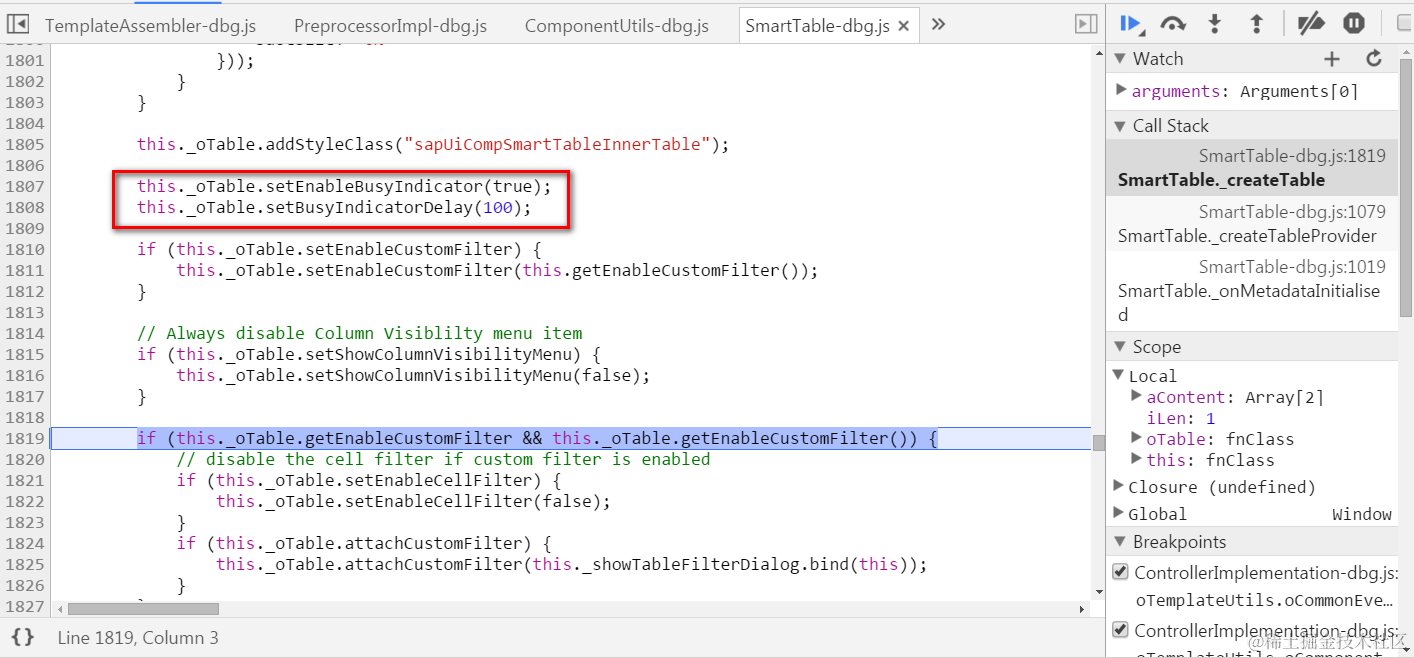Click line number 1810 in the gutter
Screen dimensions: 1414x658
[25, 249]
